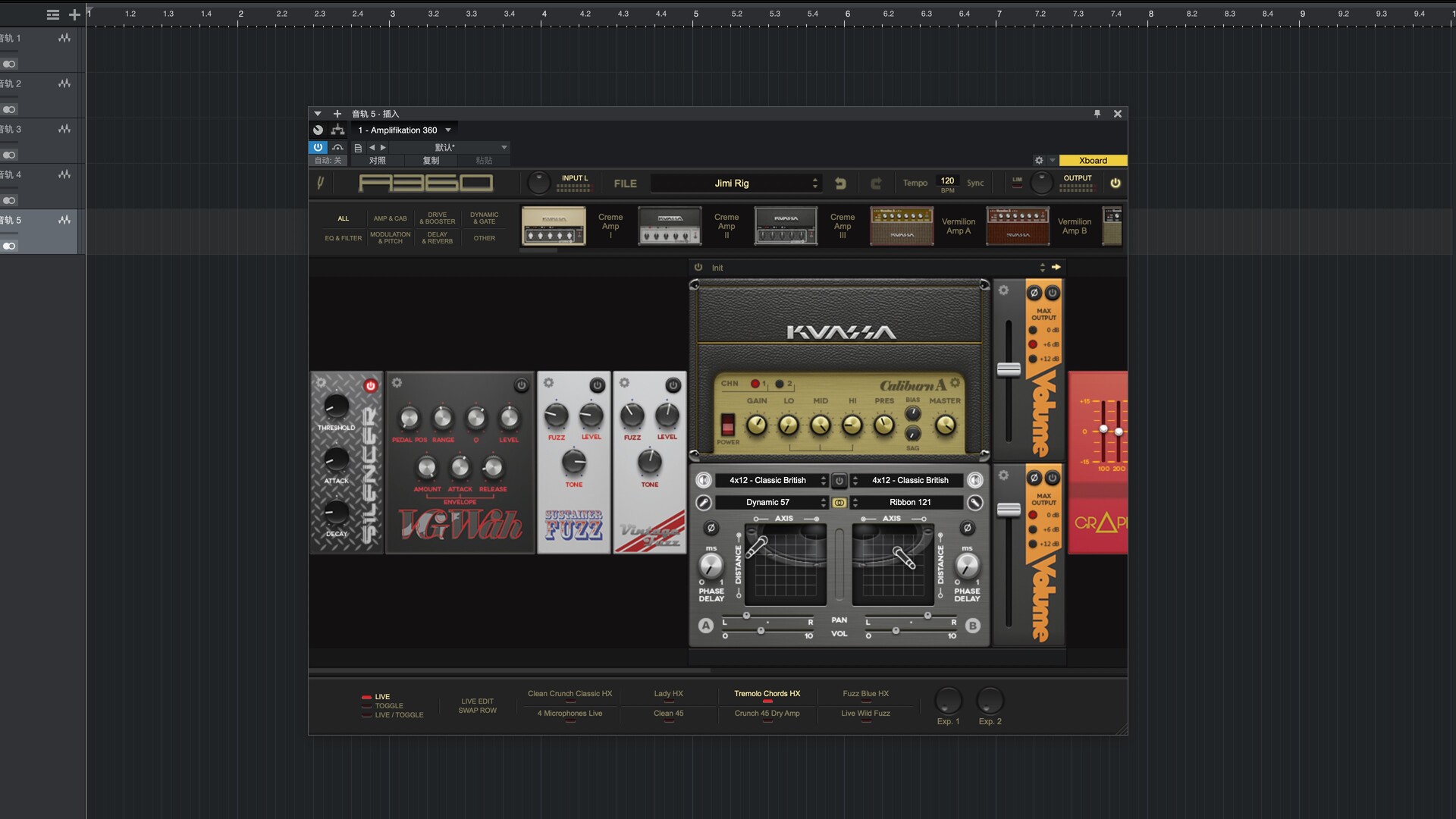Click the circular compare icon in header
Image resolution: width=1456 pixels, height=819 pixels.
point(318,130)
